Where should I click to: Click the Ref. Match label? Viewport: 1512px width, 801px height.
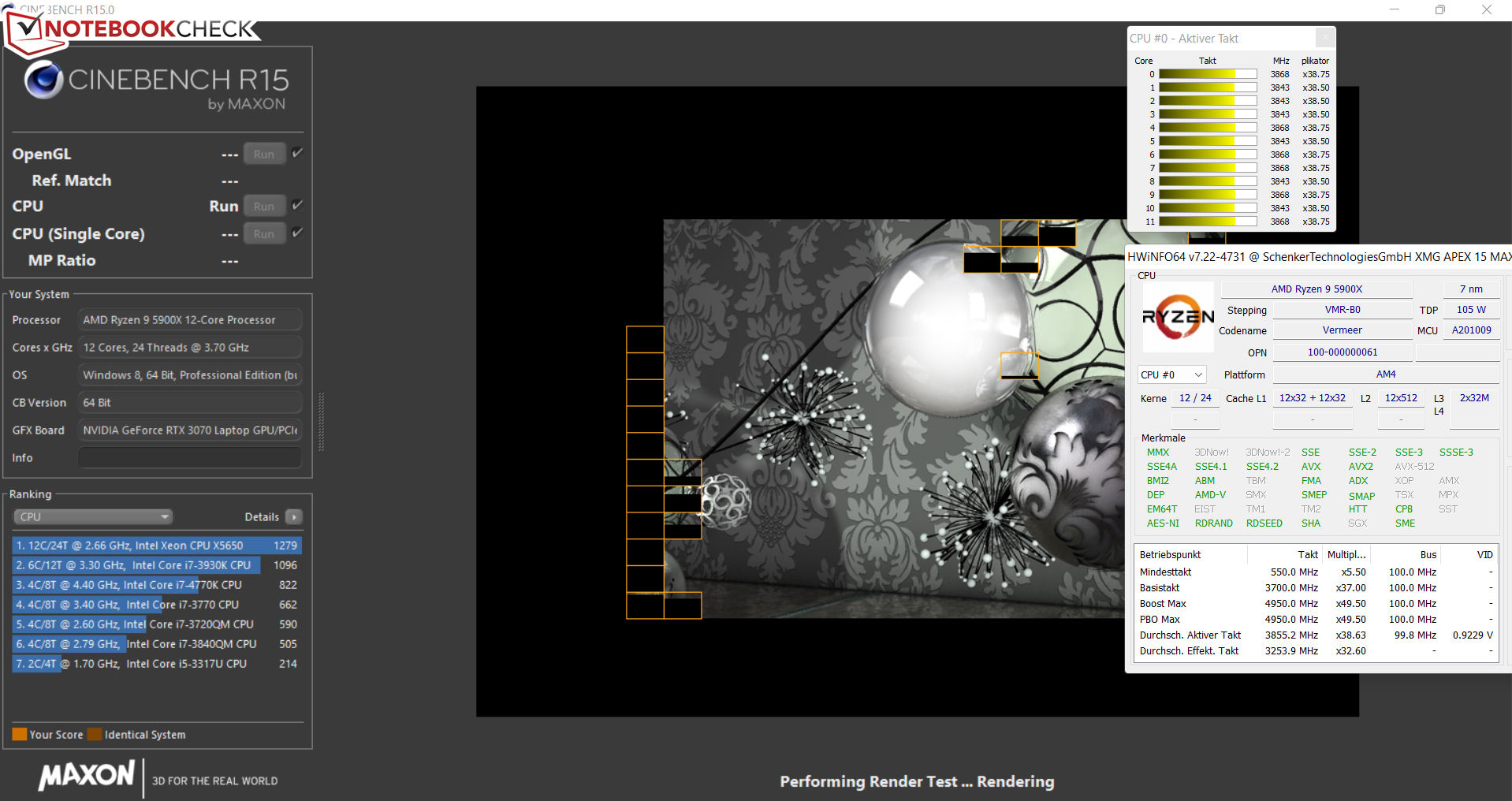point(71,181)
